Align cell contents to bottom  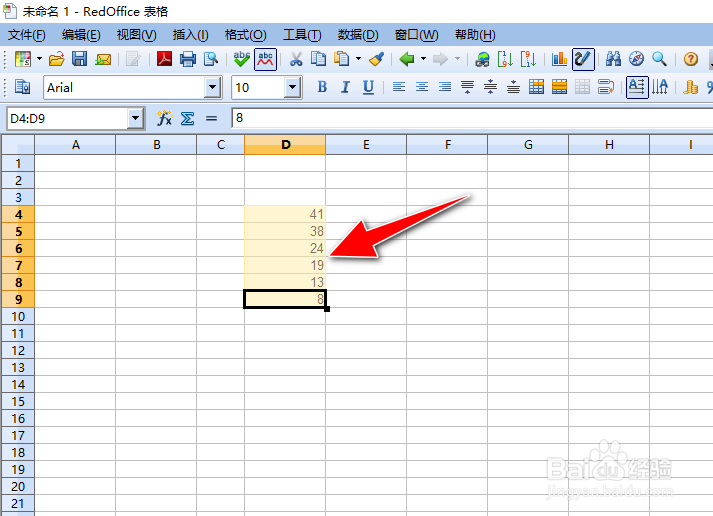pyautogui.click(x=513, y=86)
